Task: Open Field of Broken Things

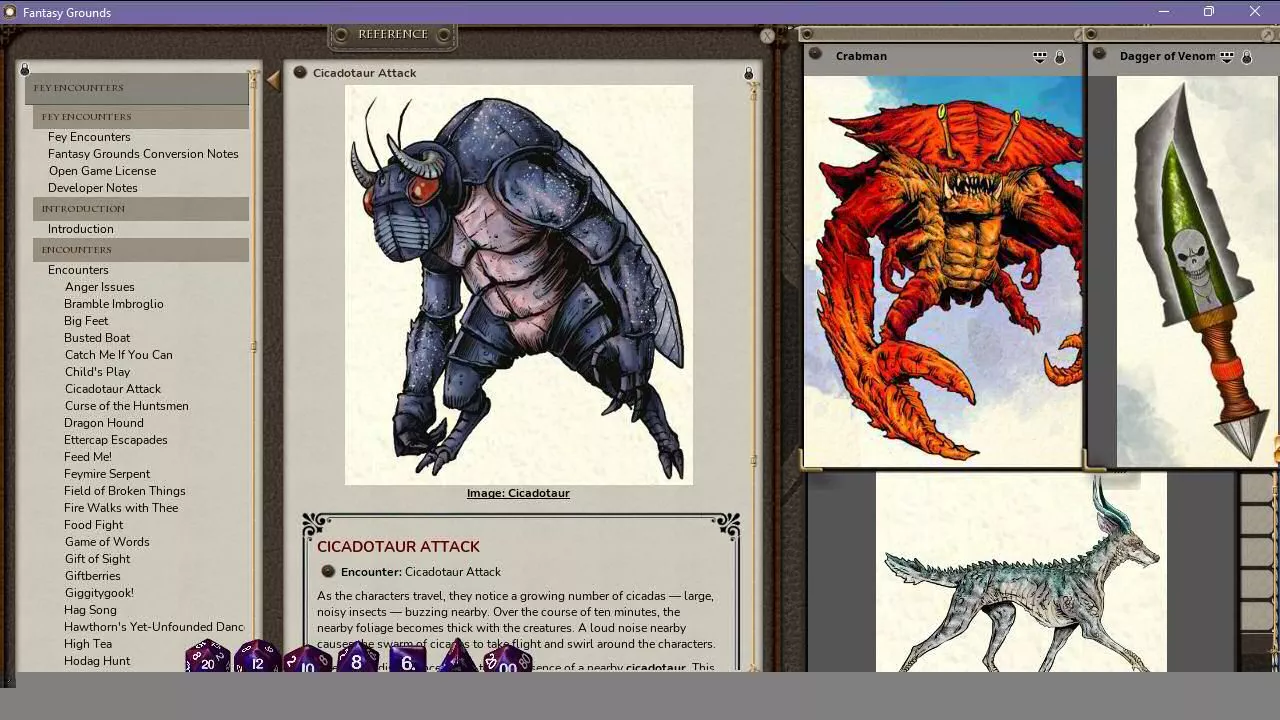Action: 125,491
